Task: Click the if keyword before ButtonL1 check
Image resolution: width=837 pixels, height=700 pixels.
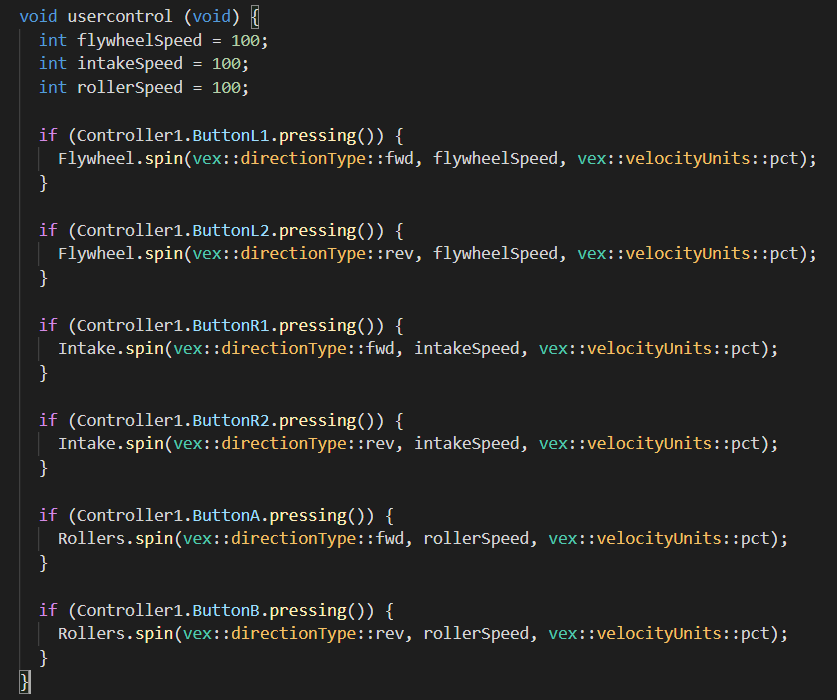Action: (48, 136)
